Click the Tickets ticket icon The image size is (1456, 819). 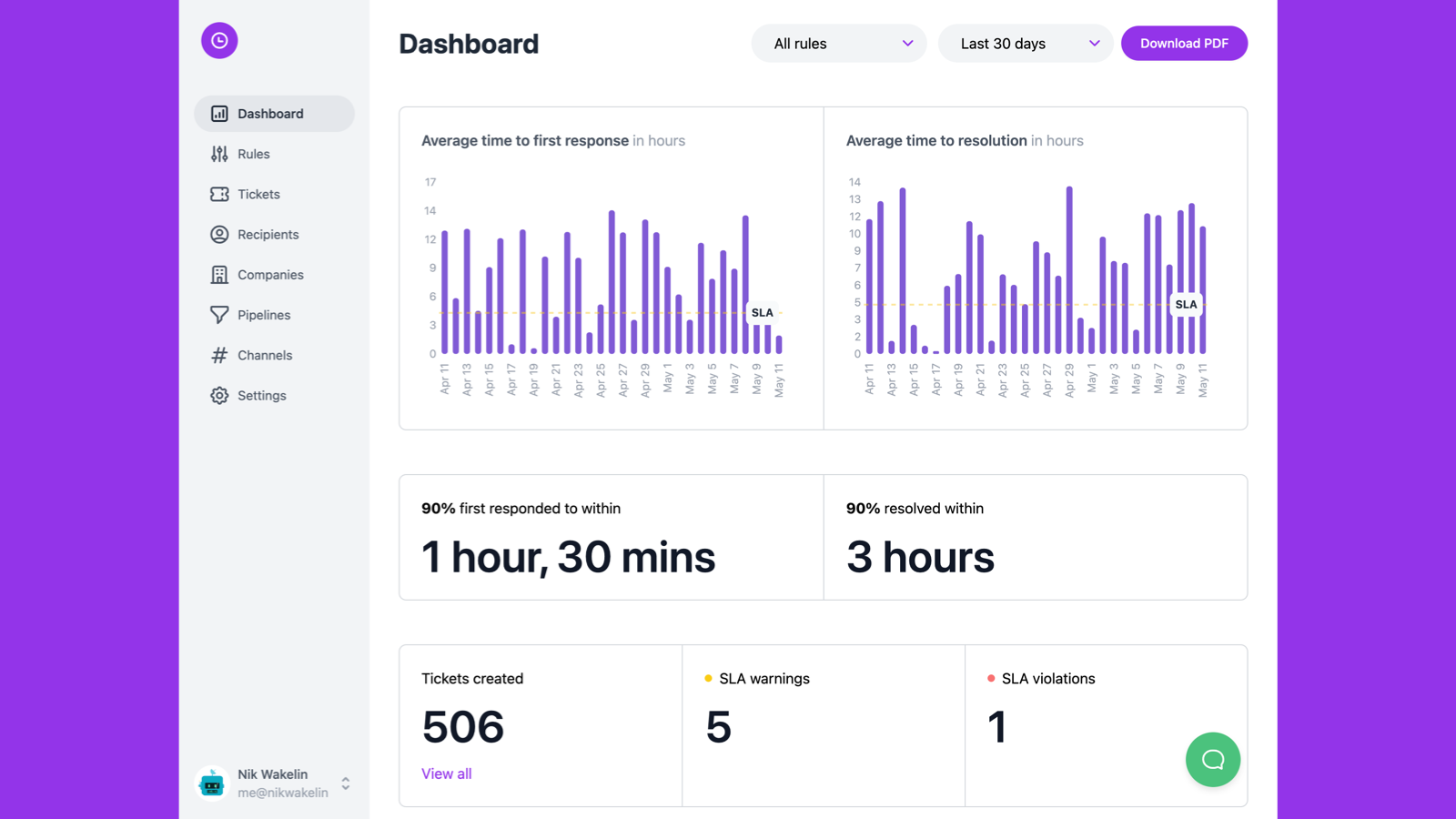pos(218,194)
